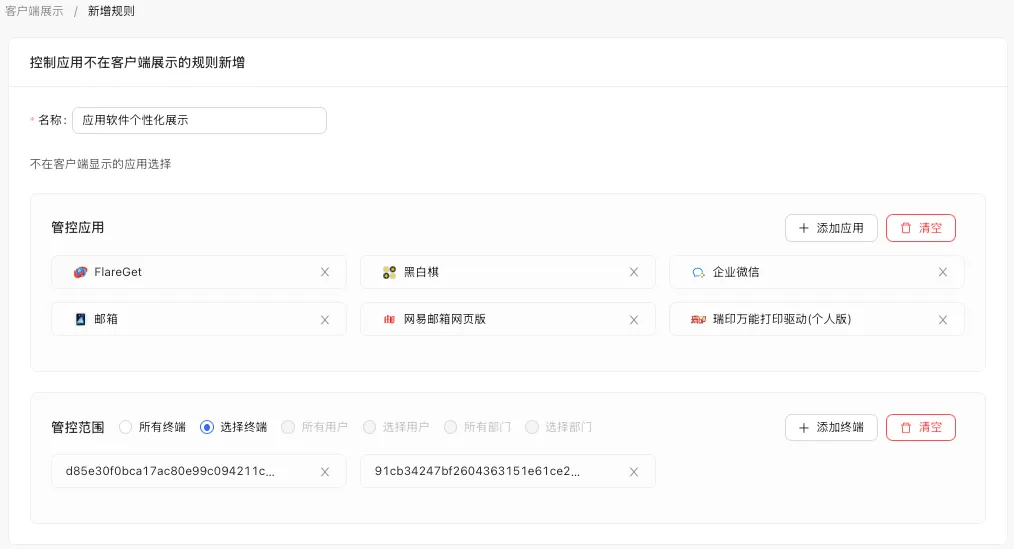This screenshot has width=1014, height=549.
Task: Click the 企业微信 app icon
Action: click(x=698, y=272)
